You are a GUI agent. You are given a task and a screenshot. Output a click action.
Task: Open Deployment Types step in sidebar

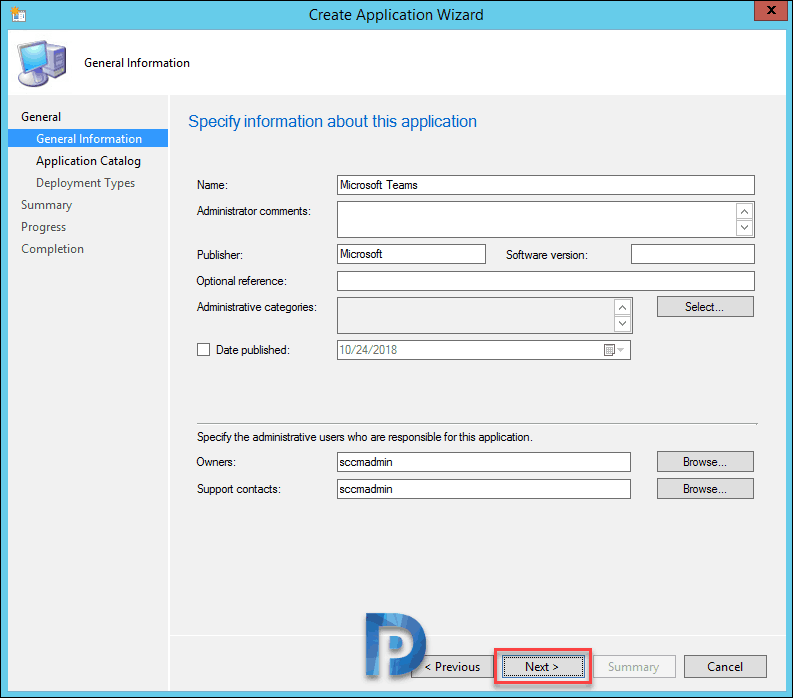point(85,183)
